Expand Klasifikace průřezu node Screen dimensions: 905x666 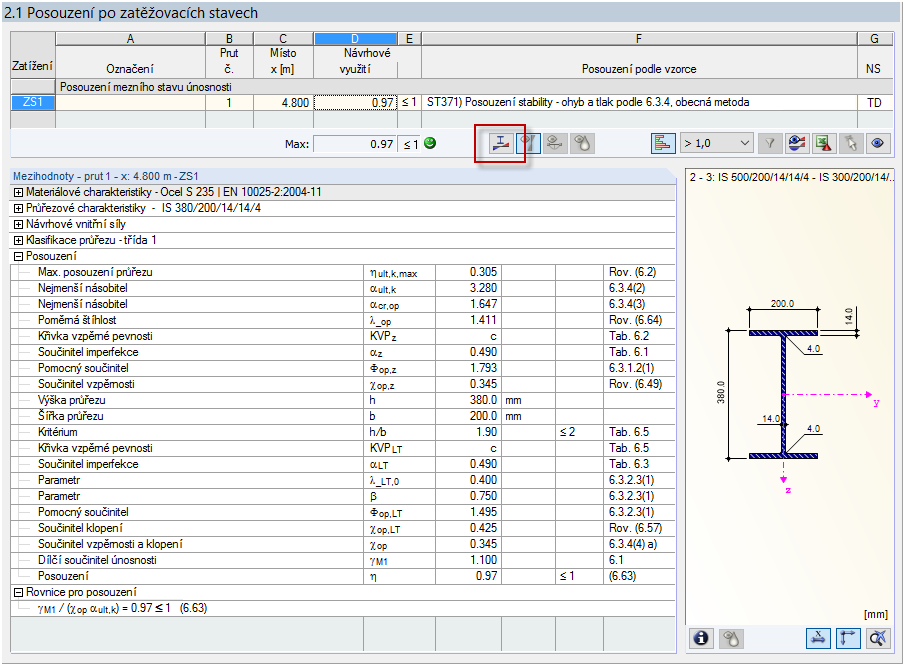click(x=18, y=240)
